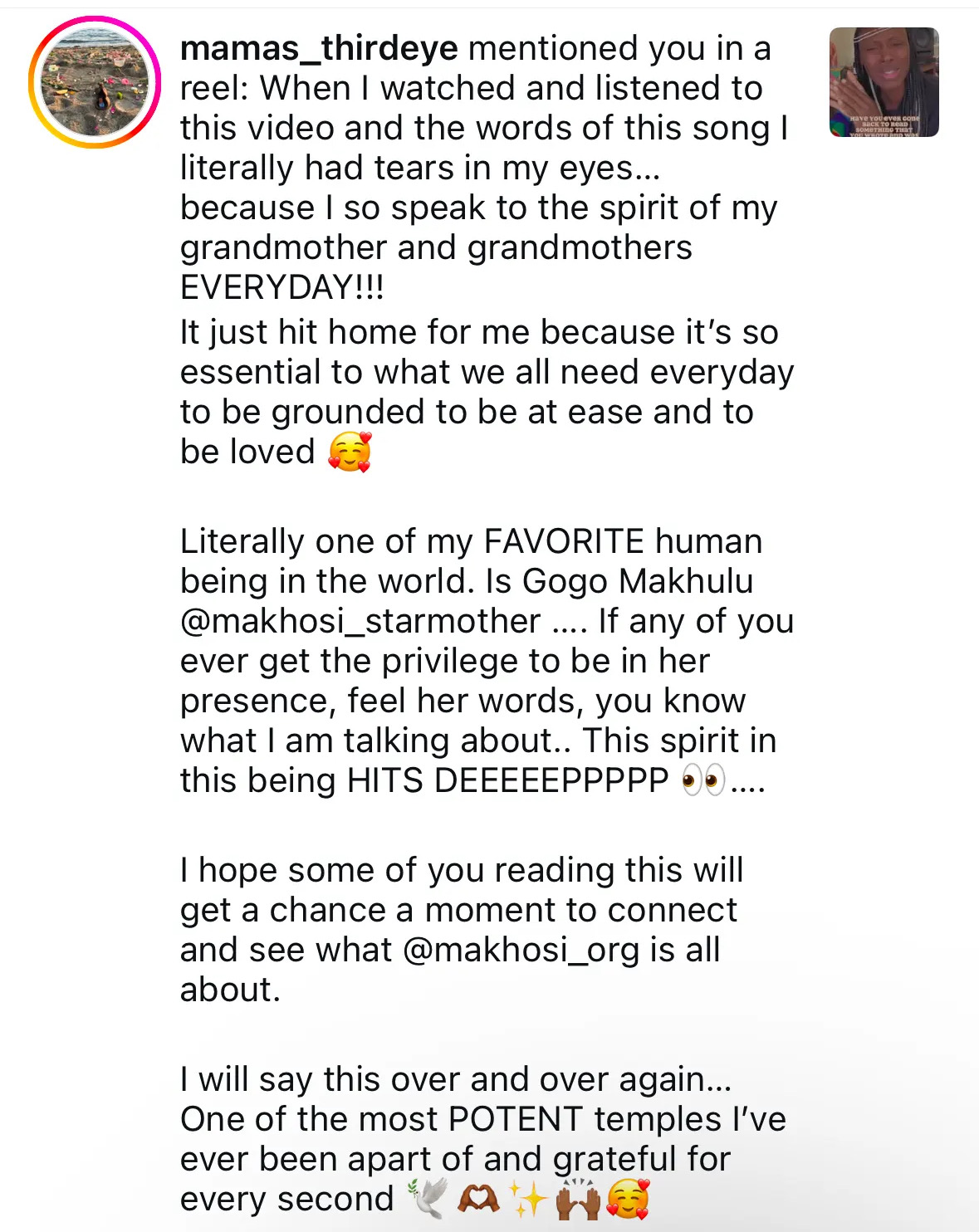Image resolution: width=979 pixels, height=1232 pixels.
Task: Open the @makhosi_starmother mention
Action: click(360, 621)
